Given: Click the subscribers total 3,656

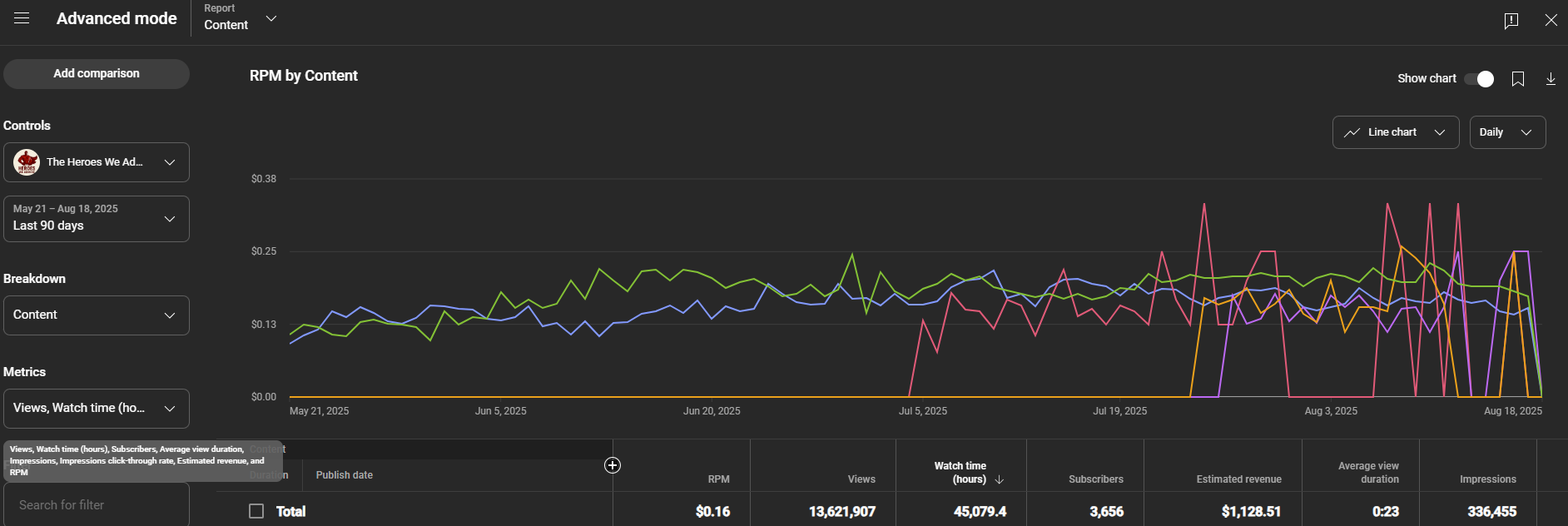Looking at the screenshot, I should [x=1107, y=511].
